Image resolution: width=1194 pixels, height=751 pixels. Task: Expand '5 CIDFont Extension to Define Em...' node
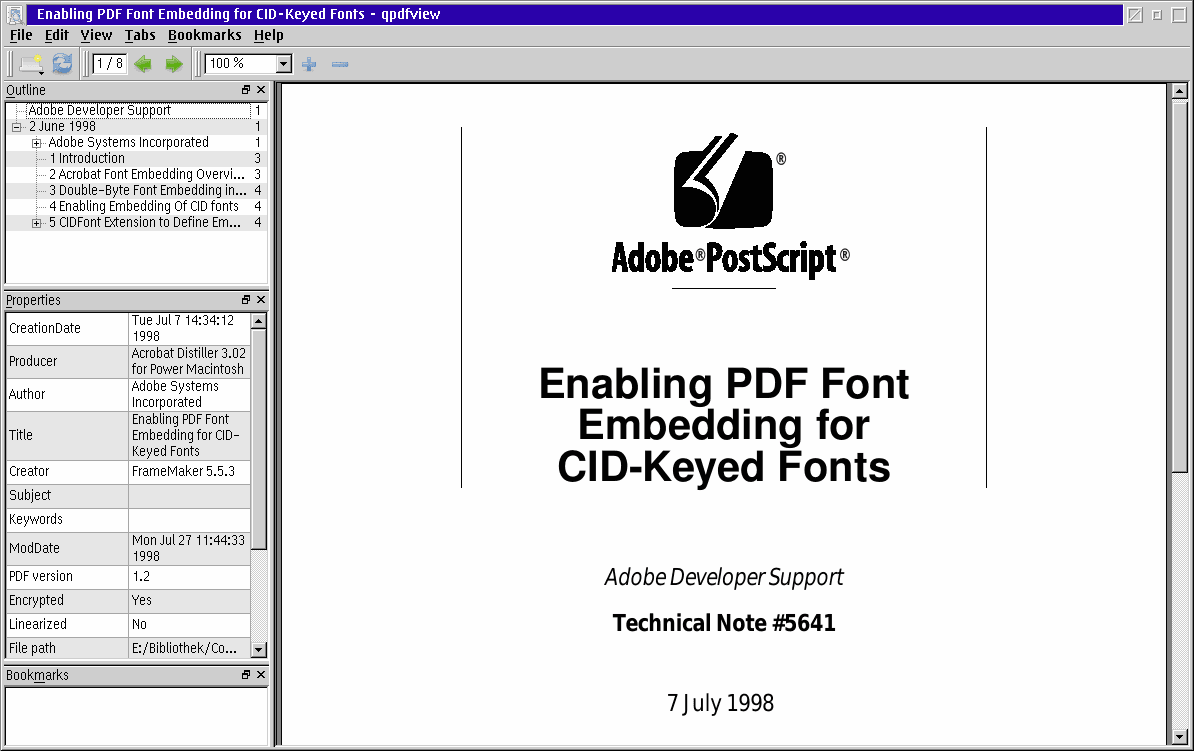click(37, 223)
